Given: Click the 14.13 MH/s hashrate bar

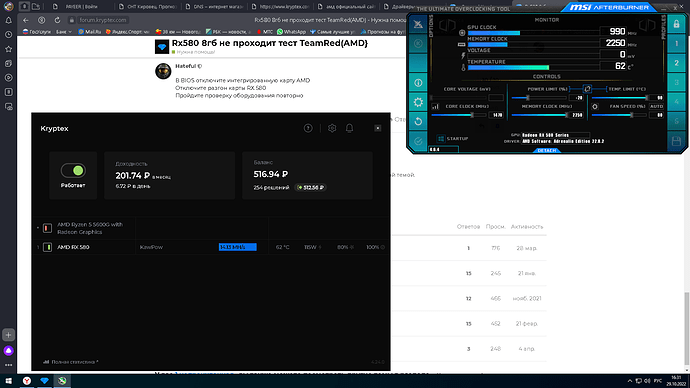Looking at the screenshot, I should (238, 247).
